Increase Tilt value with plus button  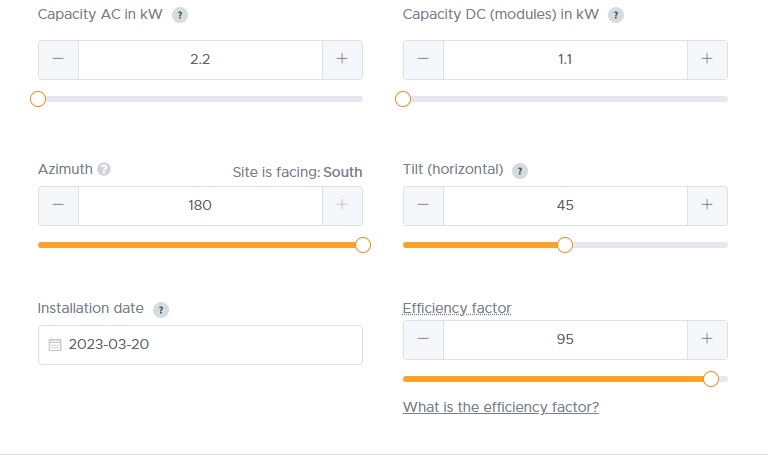pyautogui.click(x=707, y=205)
